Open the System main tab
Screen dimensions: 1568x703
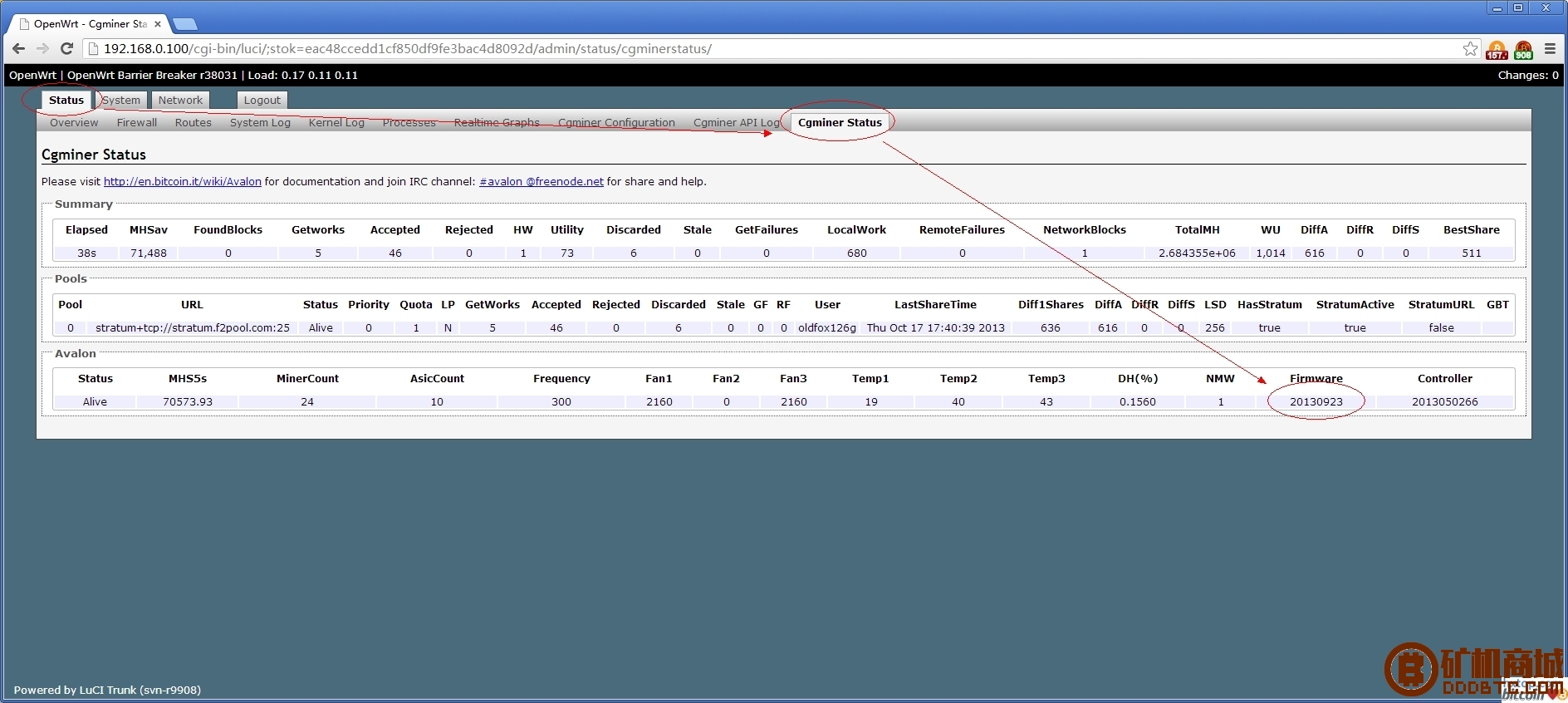click(122, 100)
